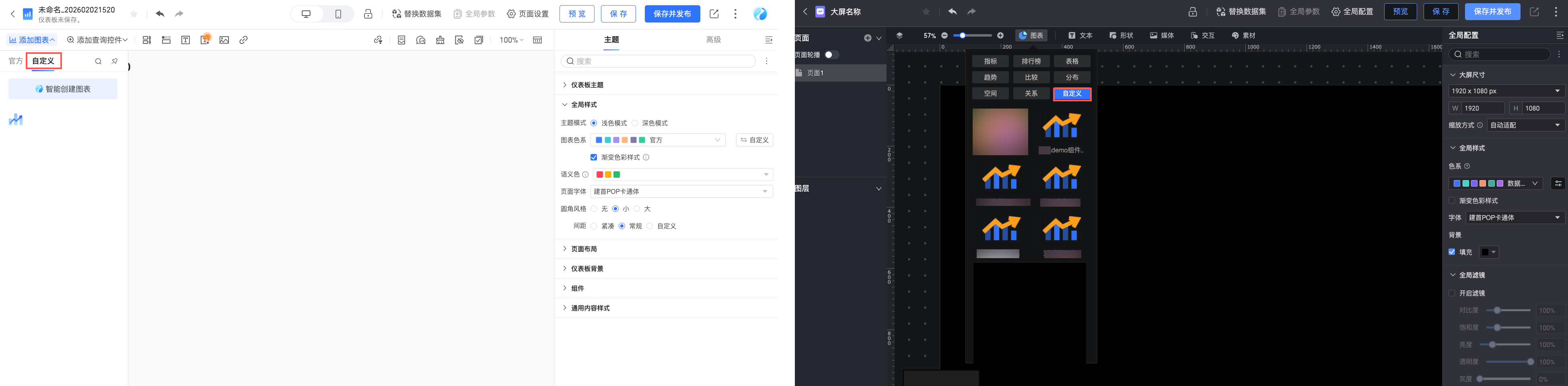Set 圆角风格 to 大

637,209
